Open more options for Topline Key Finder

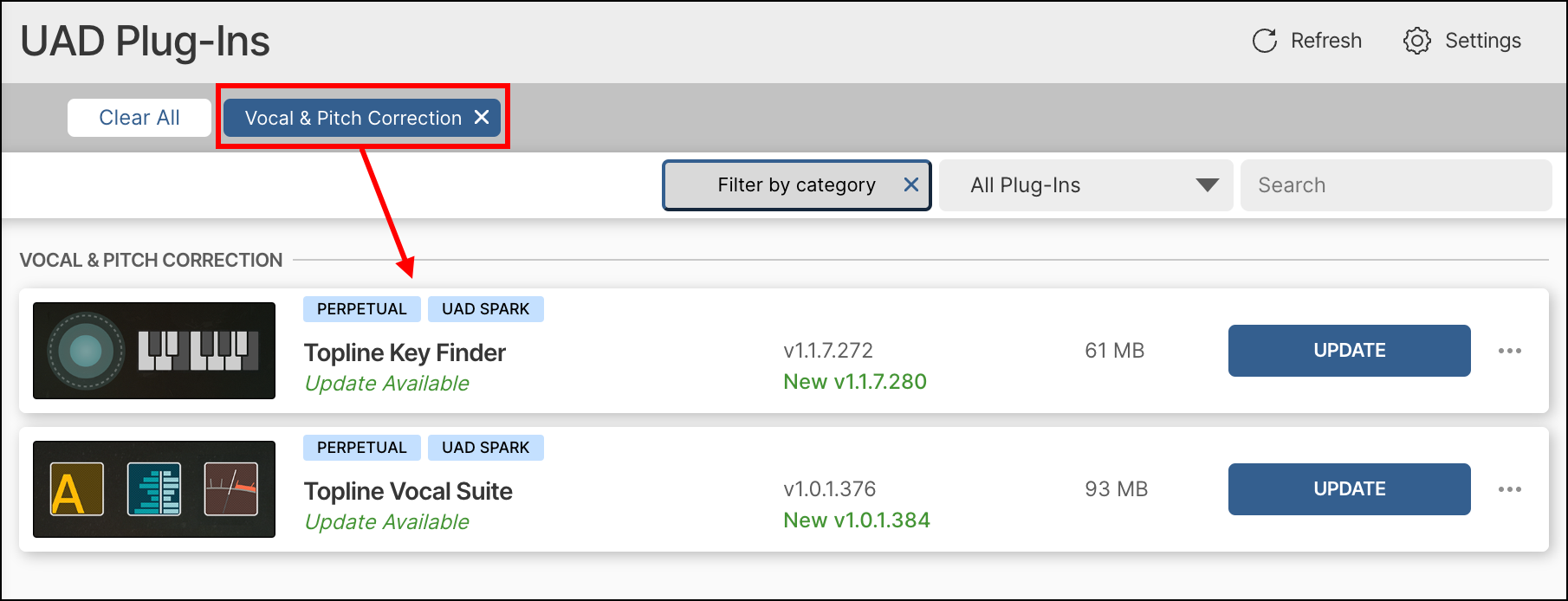coord(1509,351)
